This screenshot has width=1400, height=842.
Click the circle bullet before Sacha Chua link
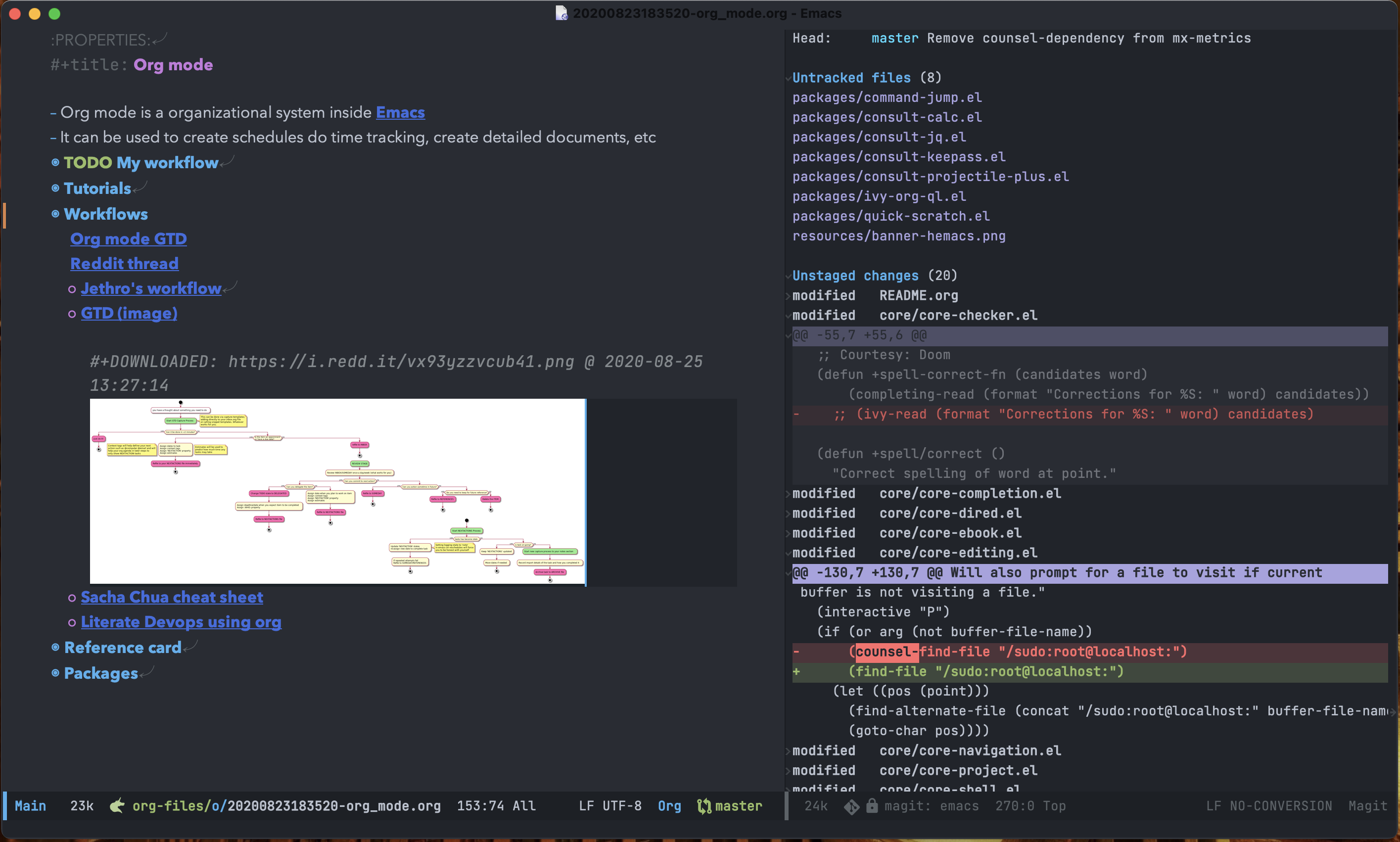point(72,598)
